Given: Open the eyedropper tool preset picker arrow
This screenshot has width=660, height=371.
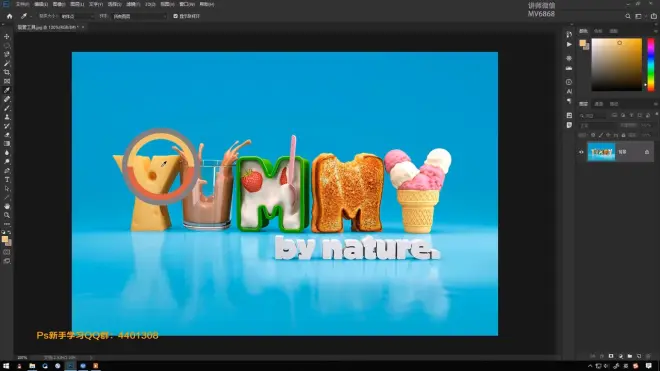Looking at the screenshot, I should click(30, 16).
